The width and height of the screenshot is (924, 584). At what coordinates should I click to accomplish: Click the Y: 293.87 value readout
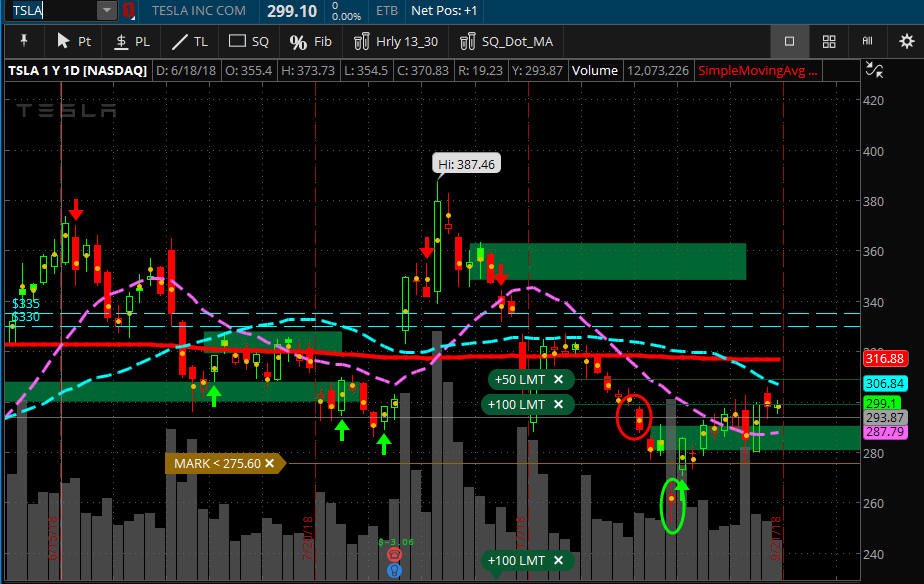coord(537,71)
